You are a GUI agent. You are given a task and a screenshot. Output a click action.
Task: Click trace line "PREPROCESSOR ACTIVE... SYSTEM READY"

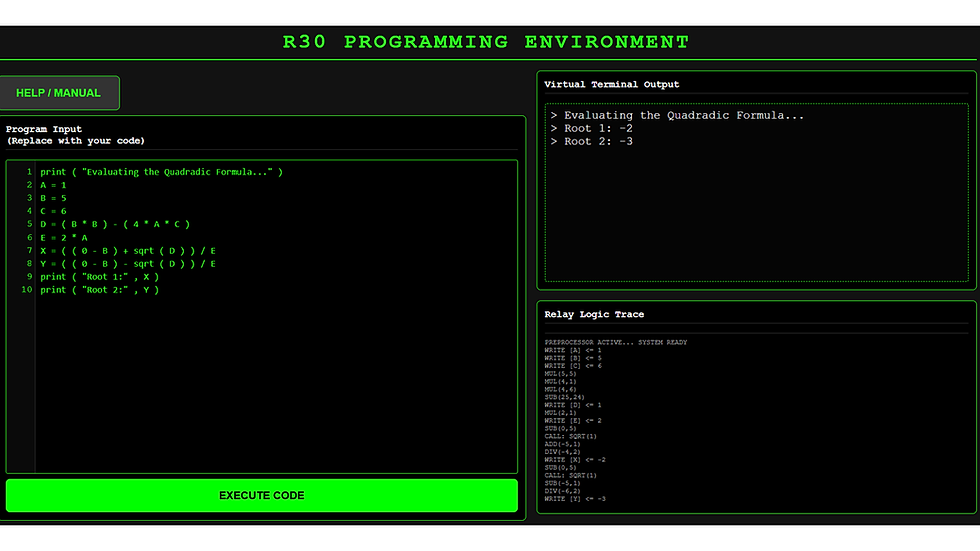[616, 342]
